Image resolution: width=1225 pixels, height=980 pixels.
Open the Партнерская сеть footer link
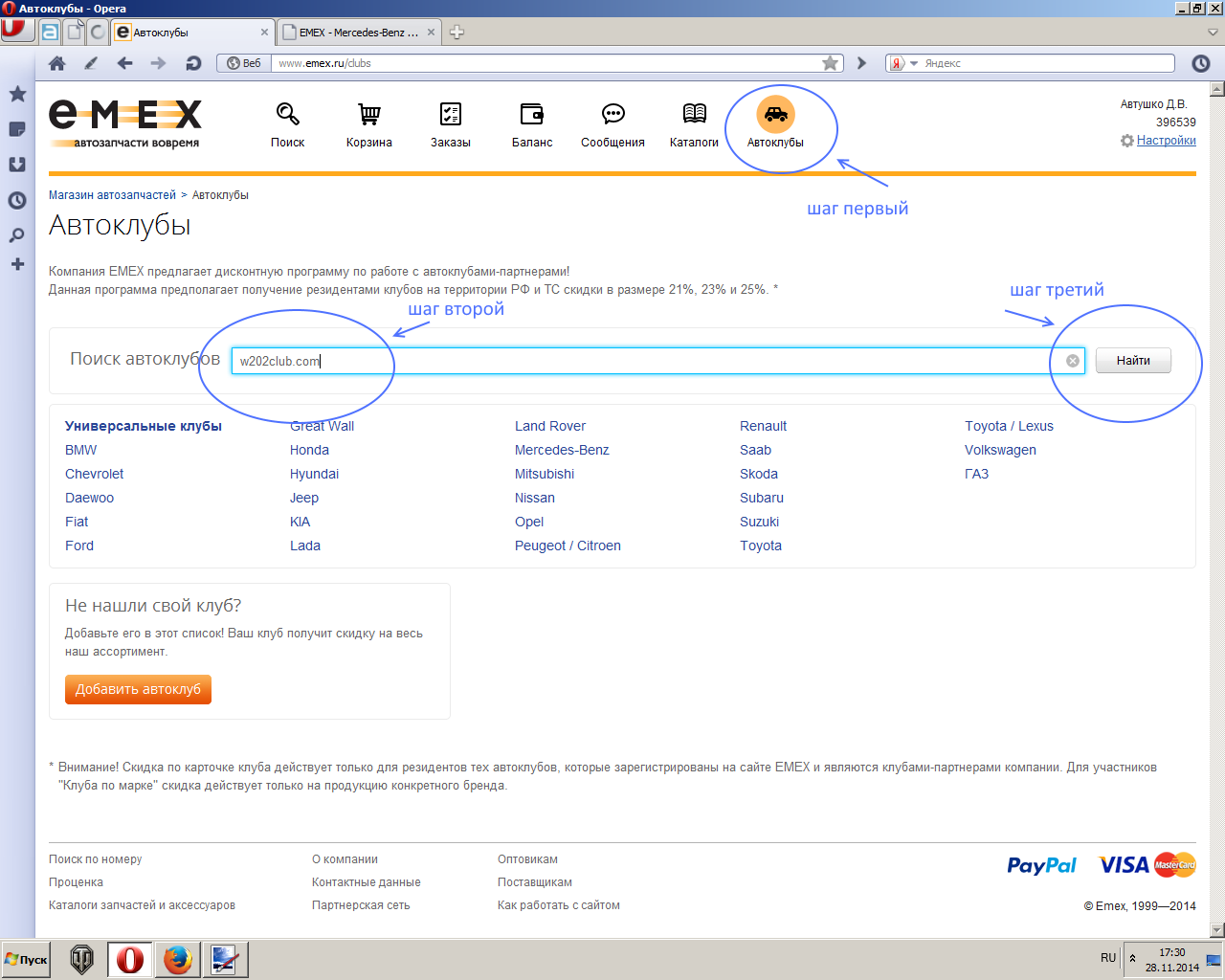tap(360, 905)
